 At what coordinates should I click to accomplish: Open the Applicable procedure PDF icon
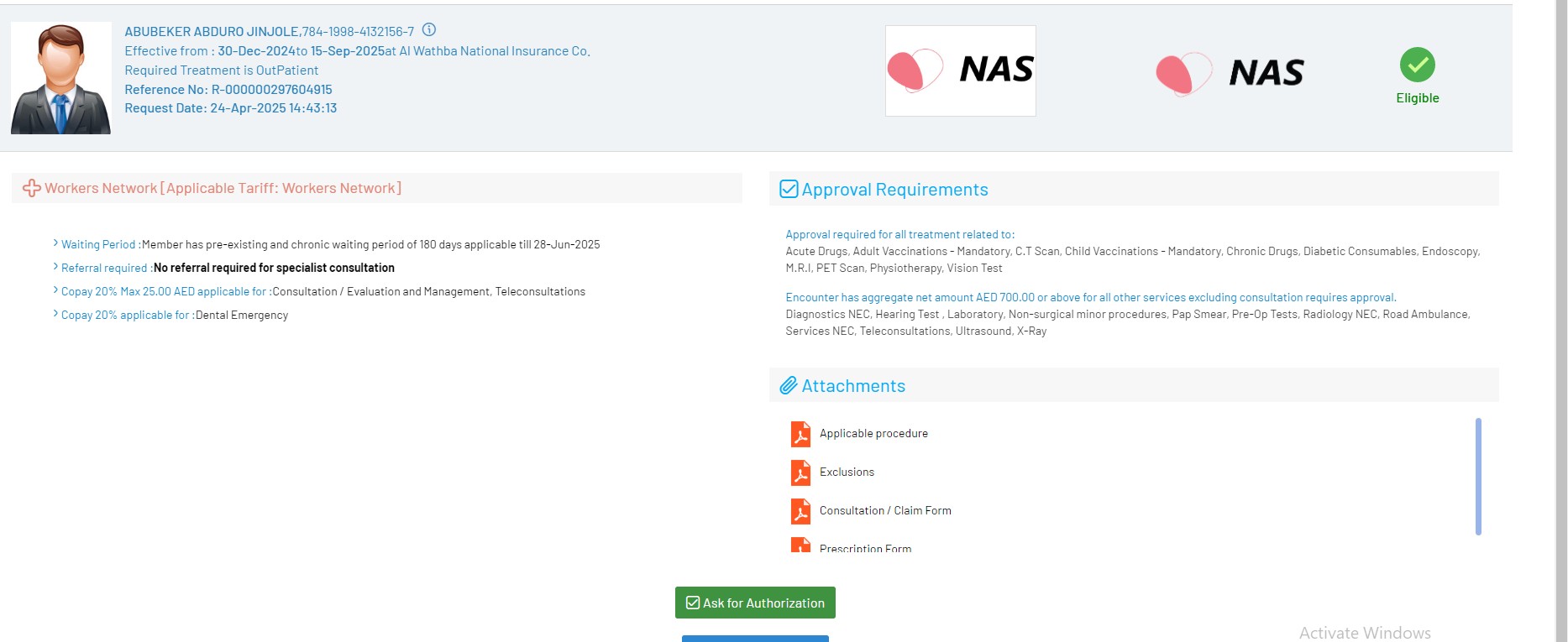800,434
